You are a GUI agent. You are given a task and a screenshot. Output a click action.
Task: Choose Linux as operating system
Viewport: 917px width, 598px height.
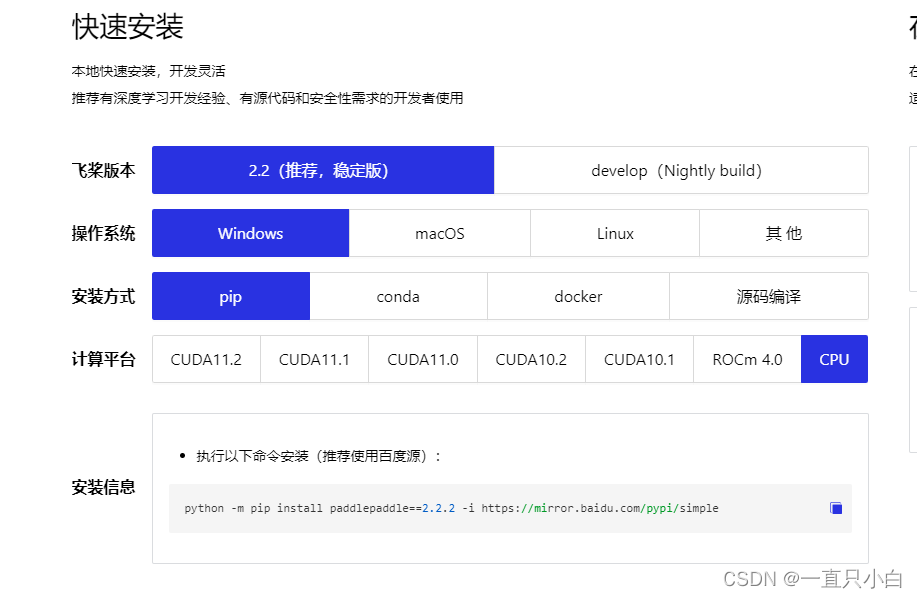(x=615, y=233)
